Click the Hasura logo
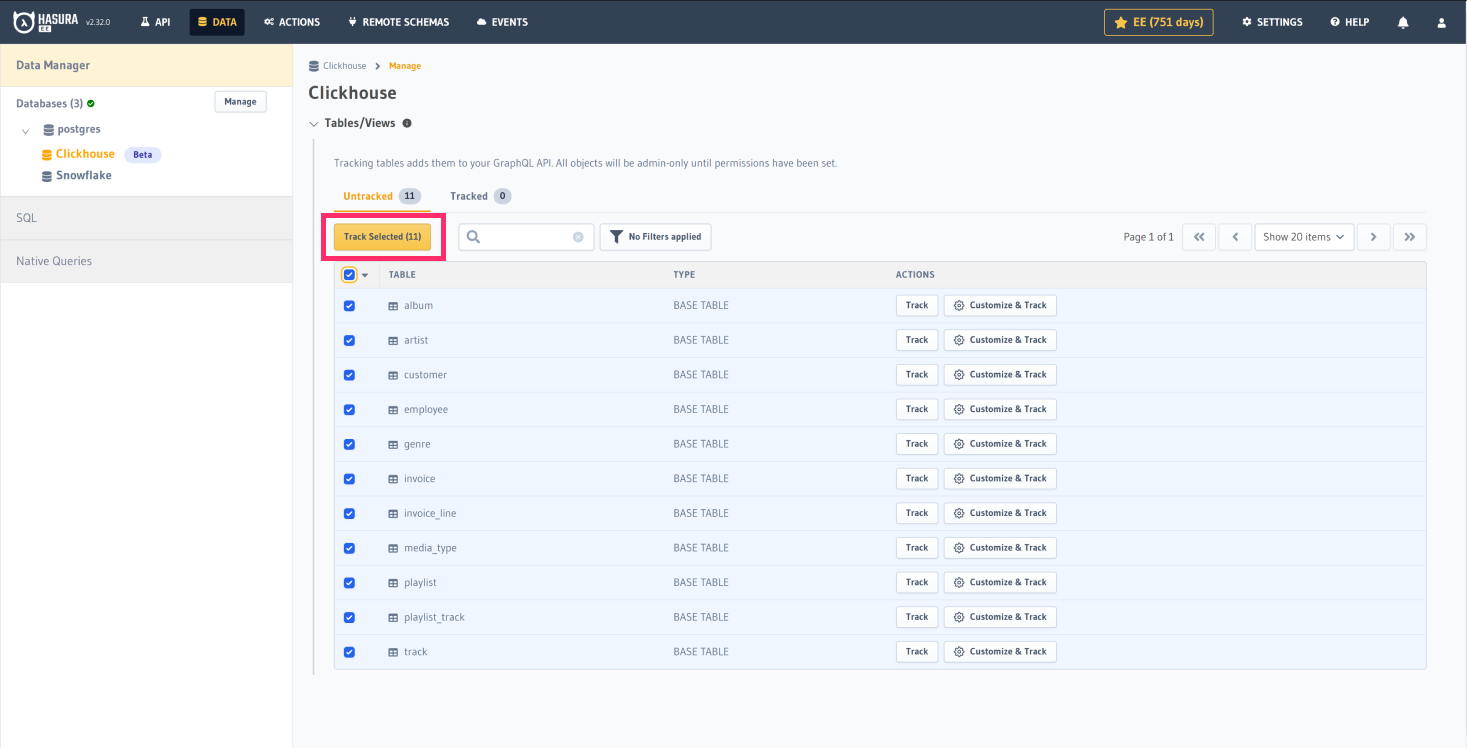 tap(46, 21)
